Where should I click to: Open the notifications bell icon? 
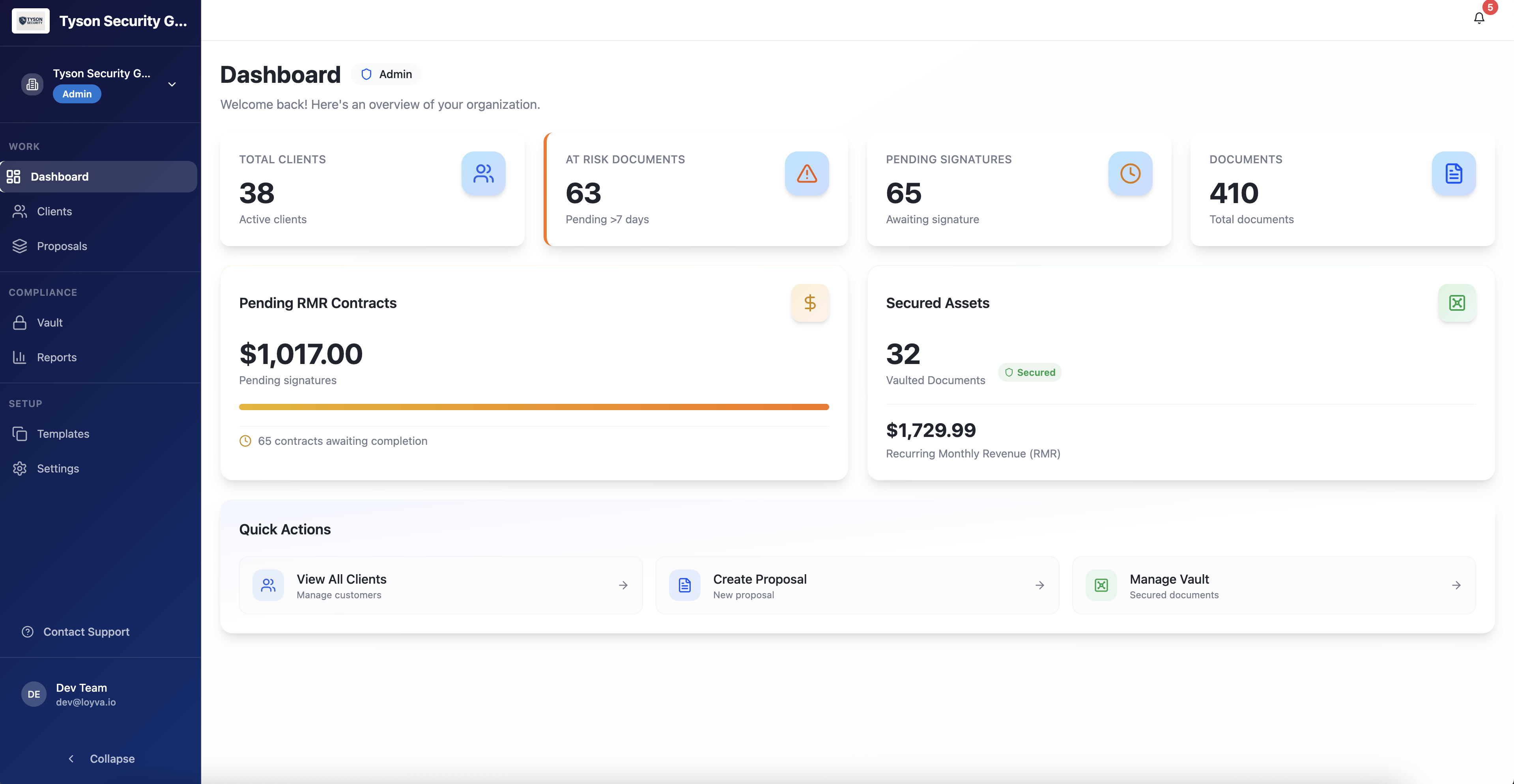tap(1479, 18)
